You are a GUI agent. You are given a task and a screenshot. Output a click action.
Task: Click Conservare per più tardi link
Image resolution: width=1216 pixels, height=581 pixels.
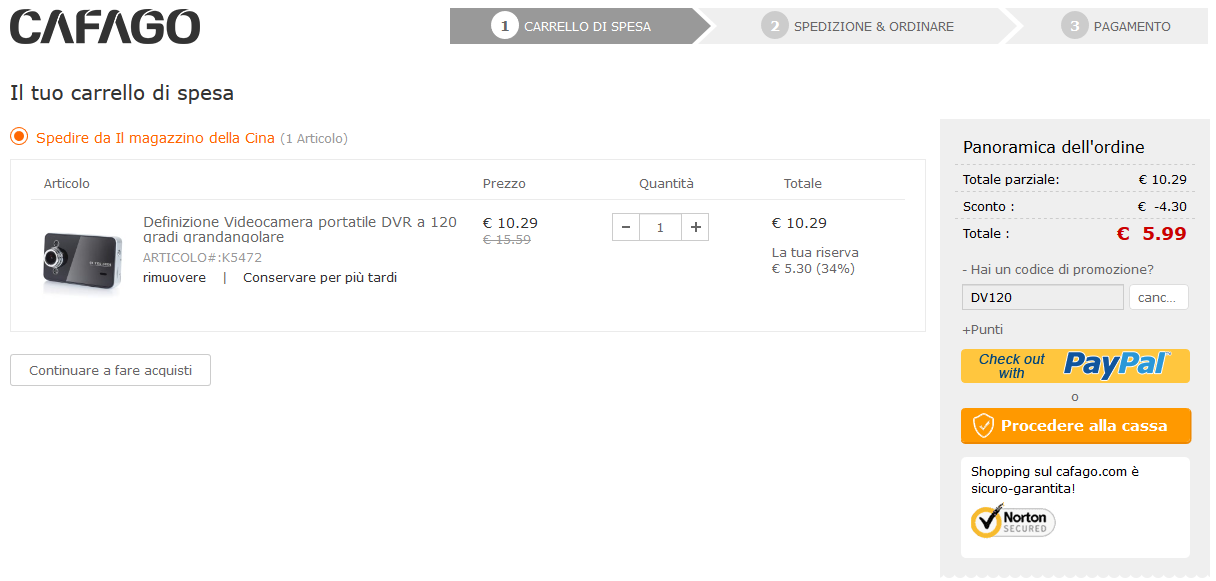(320, 278)
